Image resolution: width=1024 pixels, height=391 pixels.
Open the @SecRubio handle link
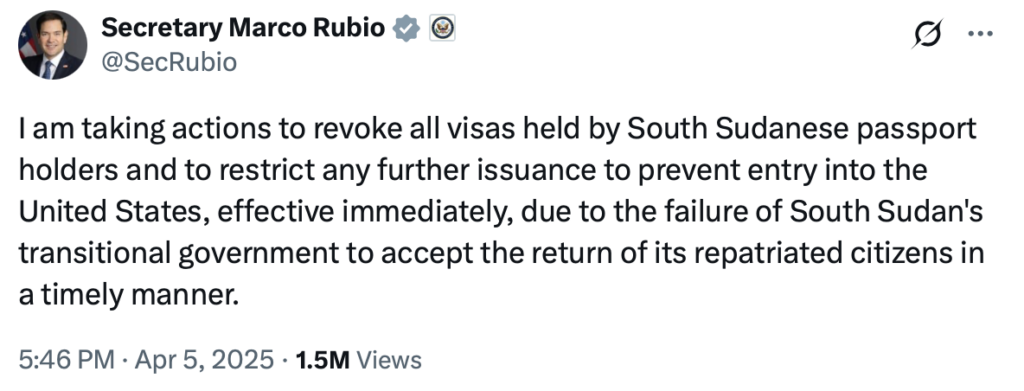tap(168, 63)
